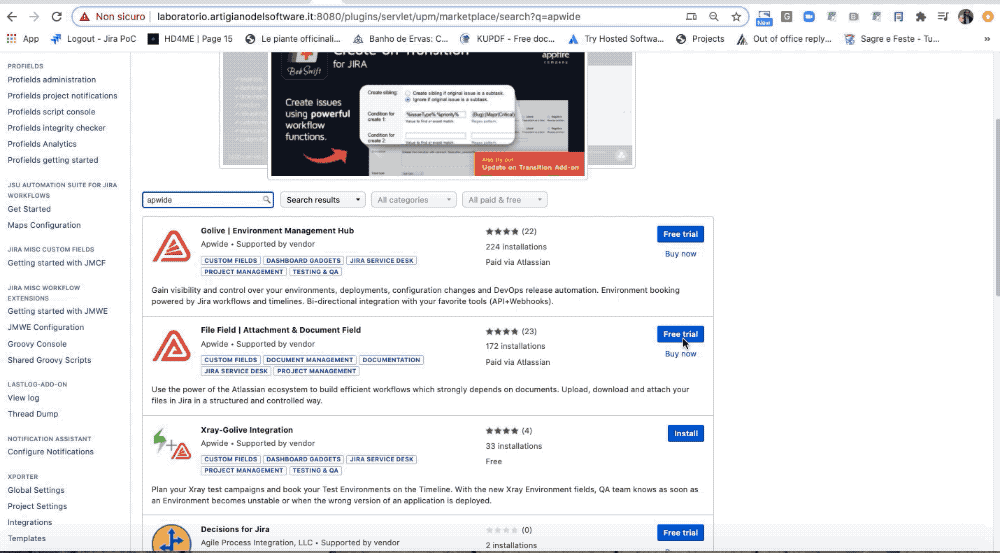The height and width of the screenshot is (553, 1000).
Task: Click the Create on Transition banner image
Action: pyautogui.click(x=427, y=114)
